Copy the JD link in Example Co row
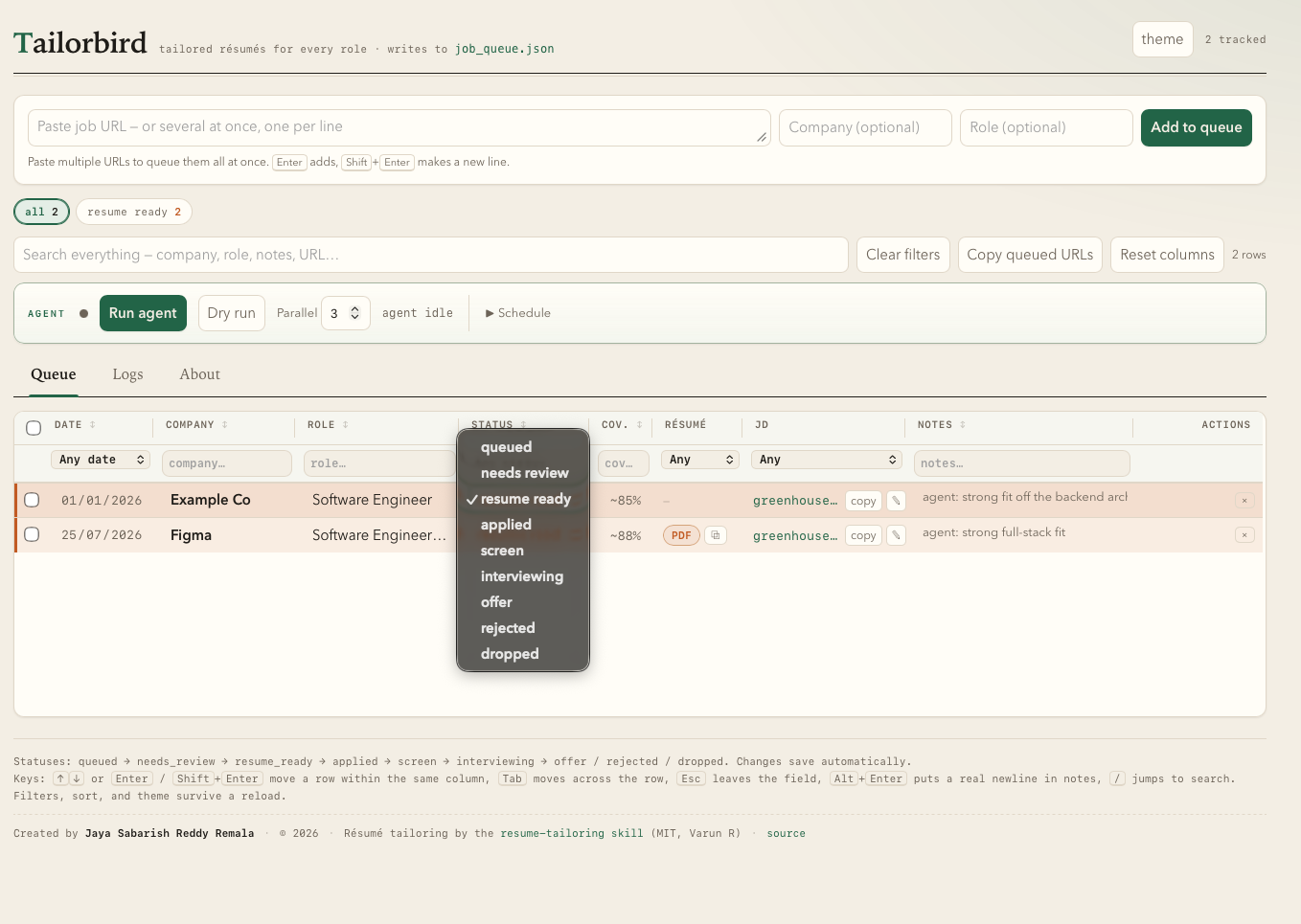 point(863,501)
